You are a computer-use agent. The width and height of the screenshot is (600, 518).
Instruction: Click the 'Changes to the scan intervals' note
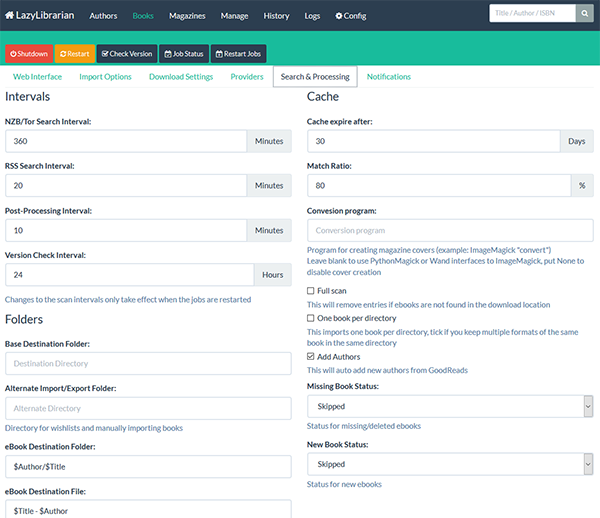tap(128, 299)
